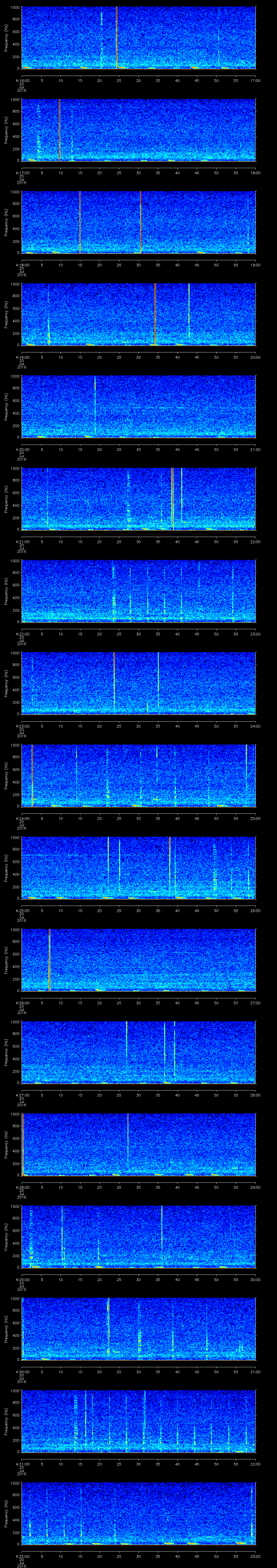277x1568 pixels.
Task: Click the 4:22:00 start time label
Action: pyautogui.click(x=22, y=634)
